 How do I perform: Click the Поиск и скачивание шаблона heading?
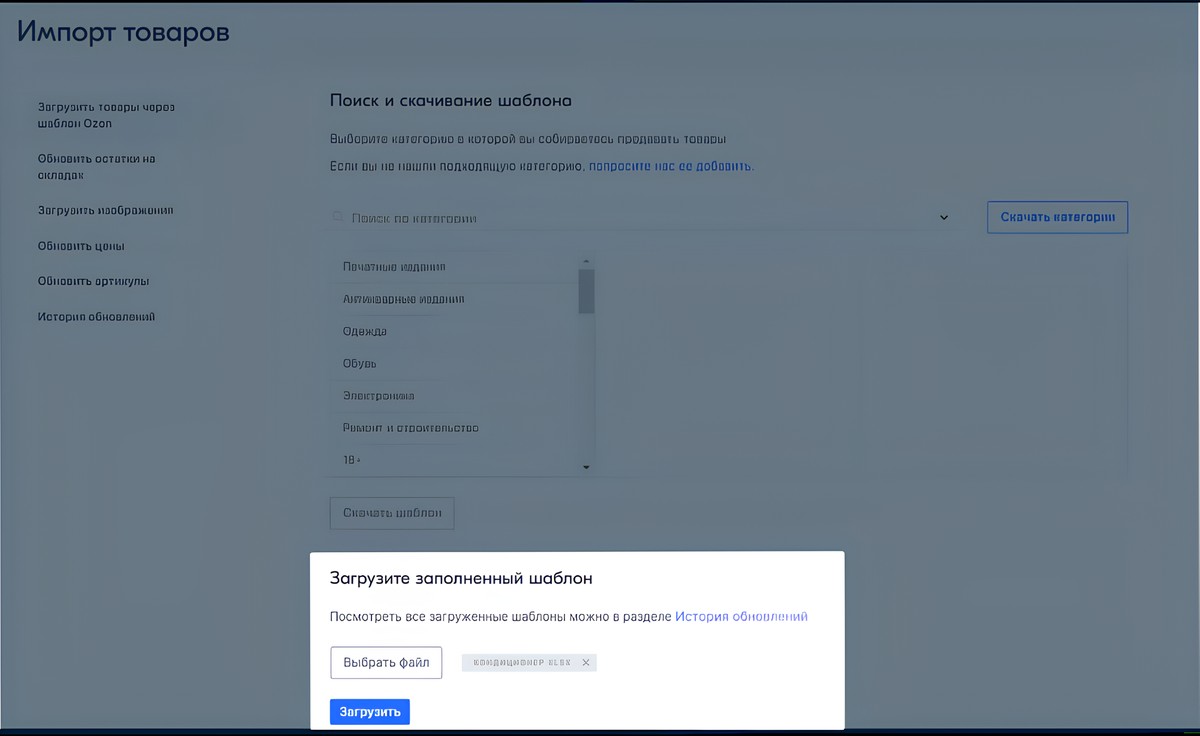[x=451, y=101]
